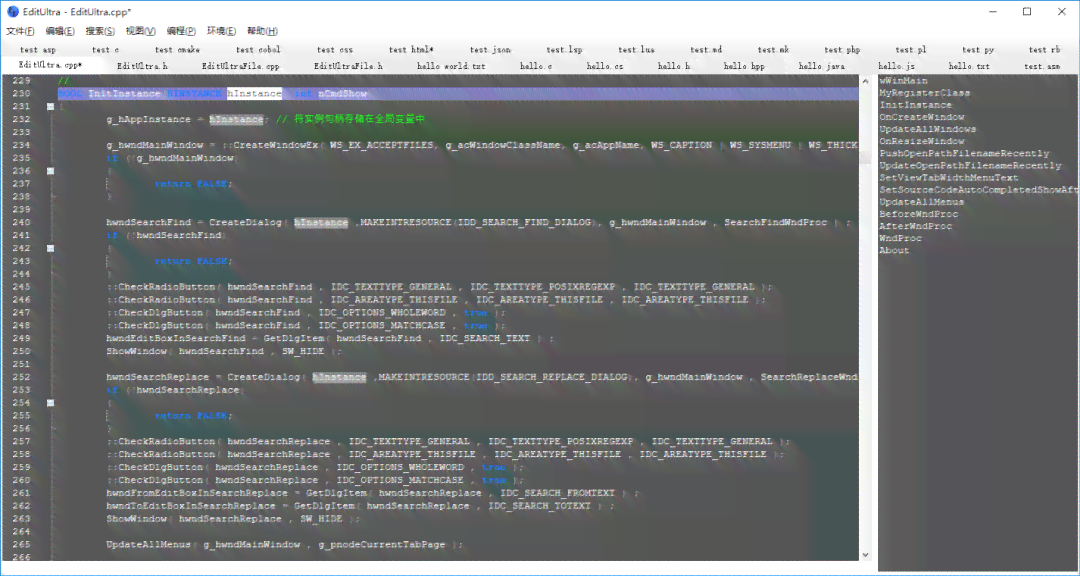Jump to WndProc in symbol list
Screen dimensions: 1080x576
[x=900, y=238]
